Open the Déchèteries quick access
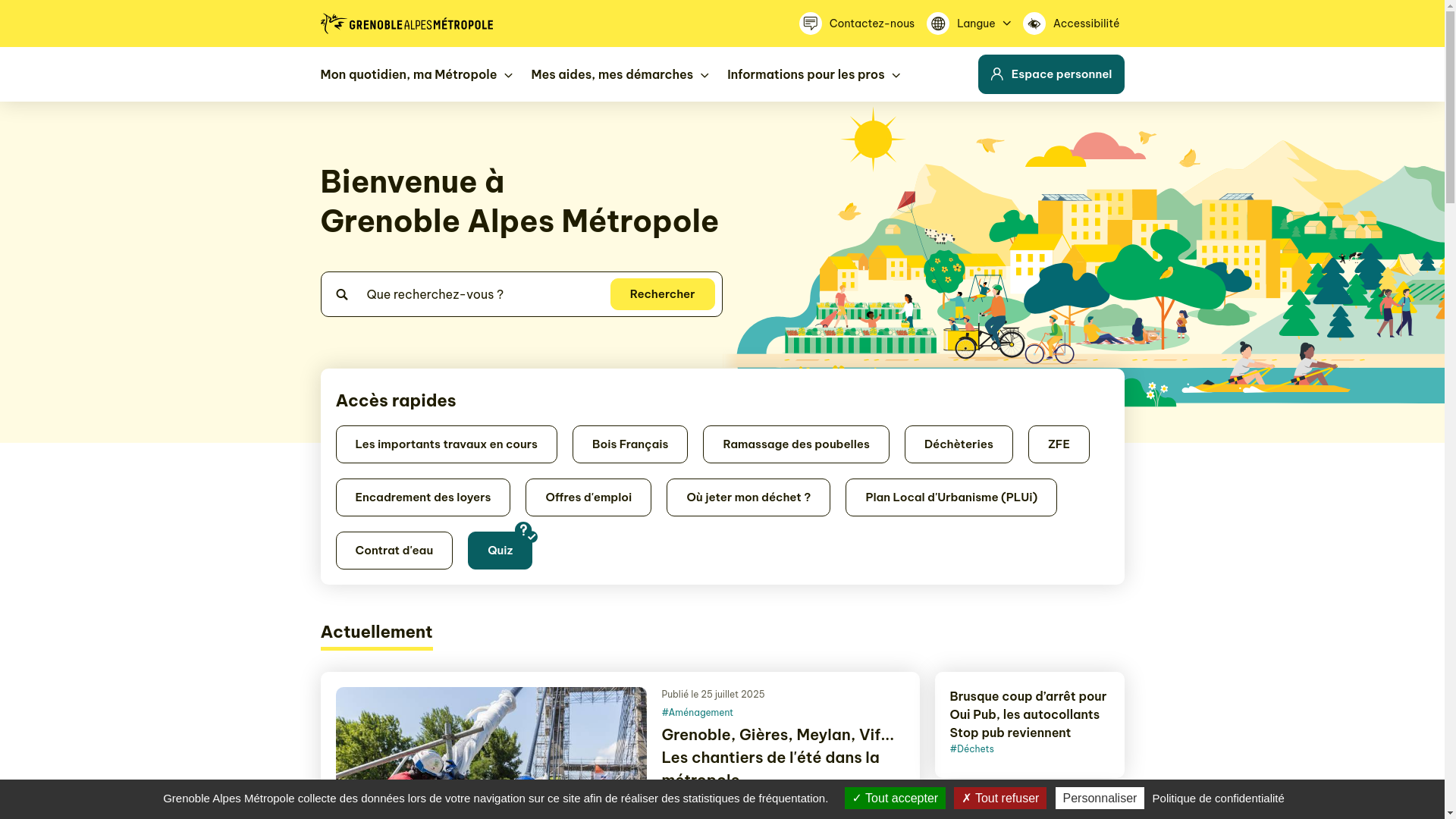Screen dimensions: 1456x819 [959, 444]
